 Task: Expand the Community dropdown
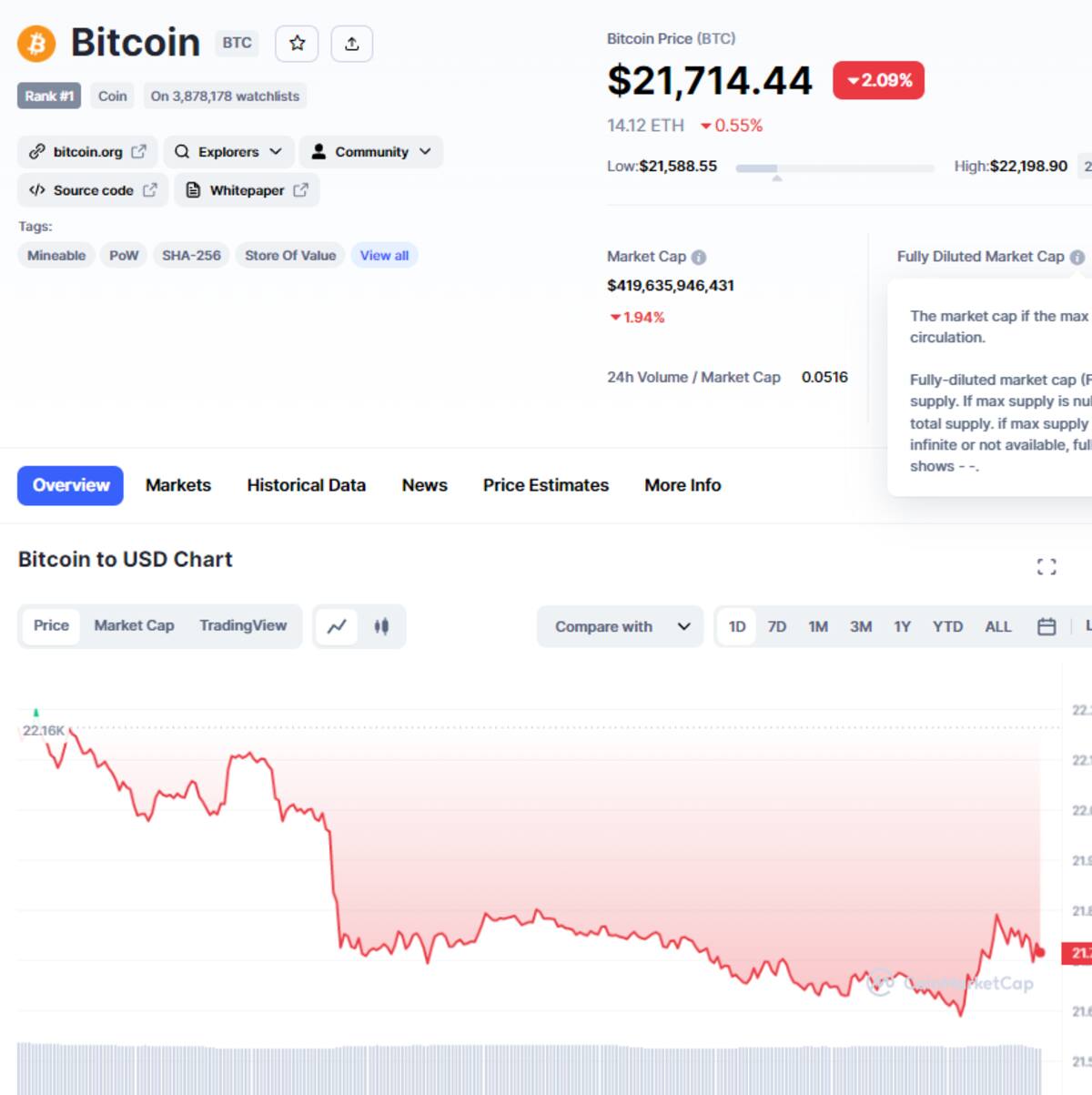click(x=371, y=152)
